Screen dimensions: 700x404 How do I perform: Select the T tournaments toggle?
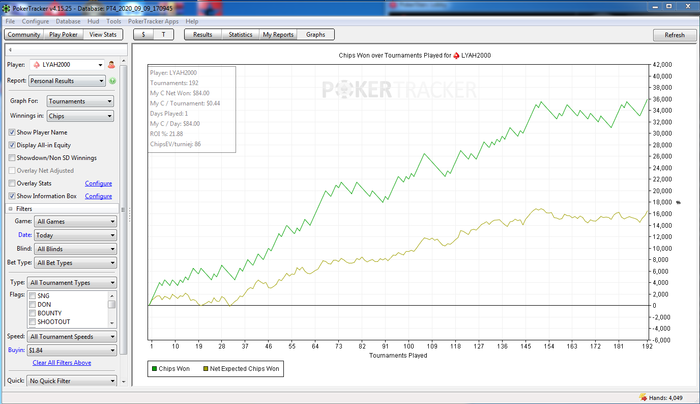tap(163, 34)
